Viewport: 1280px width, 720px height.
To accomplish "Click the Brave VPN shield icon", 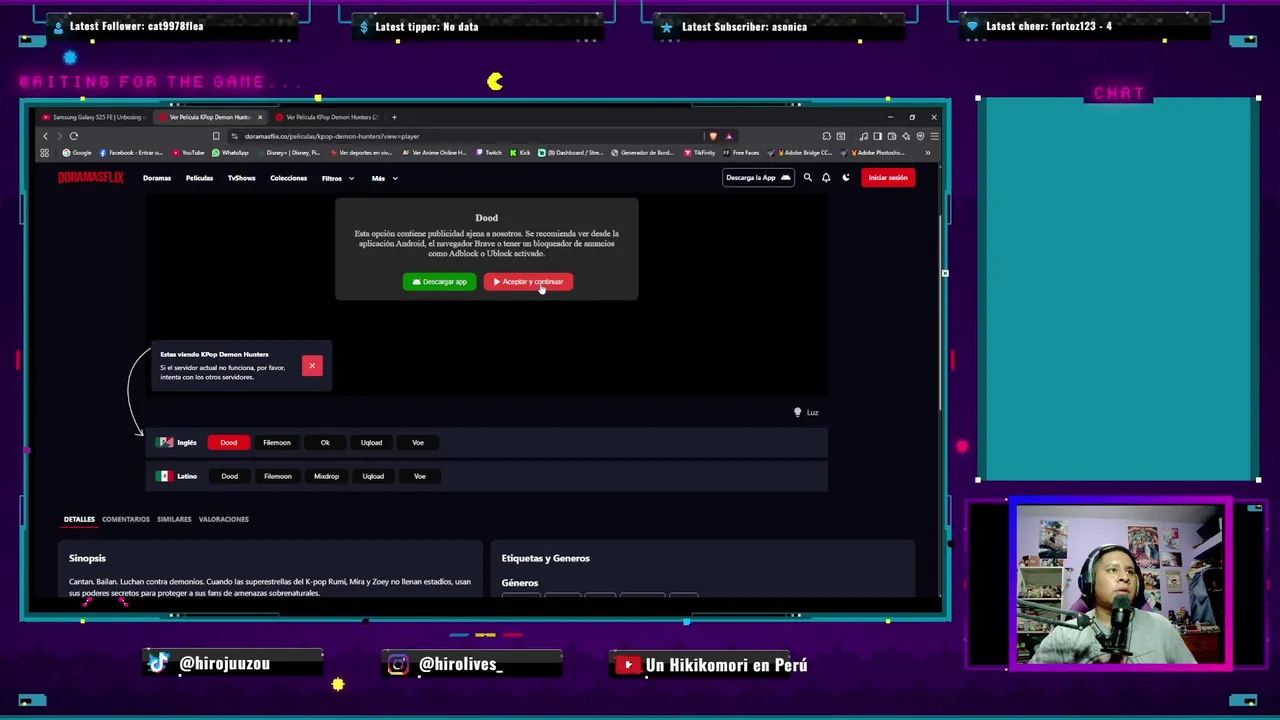I will click(920, 136).
